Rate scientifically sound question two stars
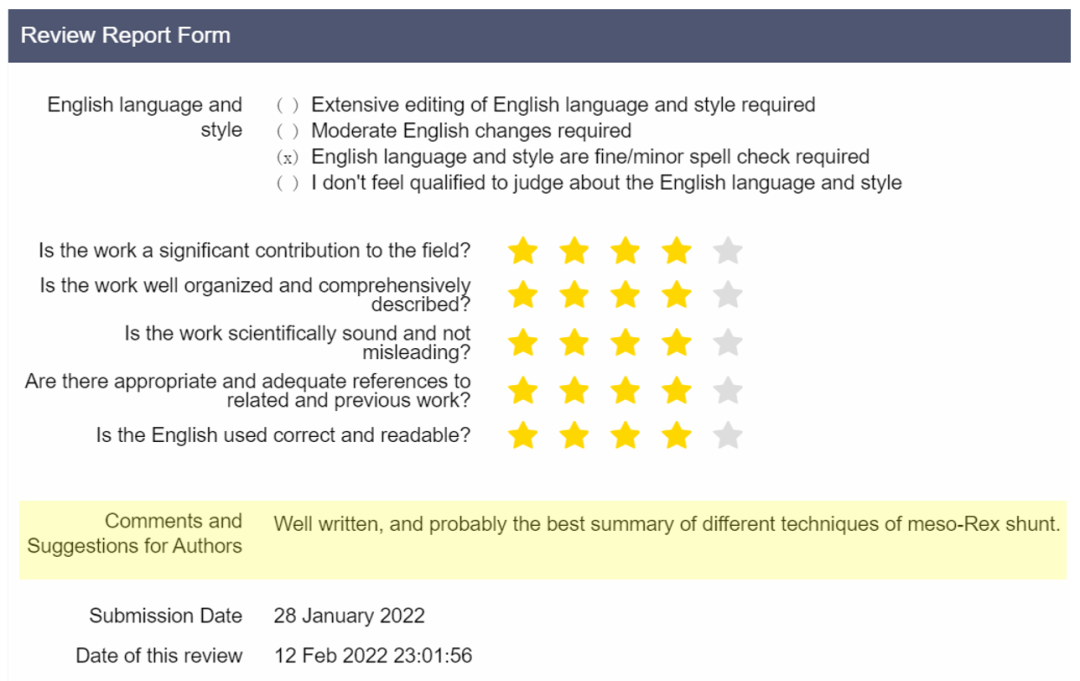The width and height of the screenshot is (1080, 681). pyautogui.click(x=574, y=342)
